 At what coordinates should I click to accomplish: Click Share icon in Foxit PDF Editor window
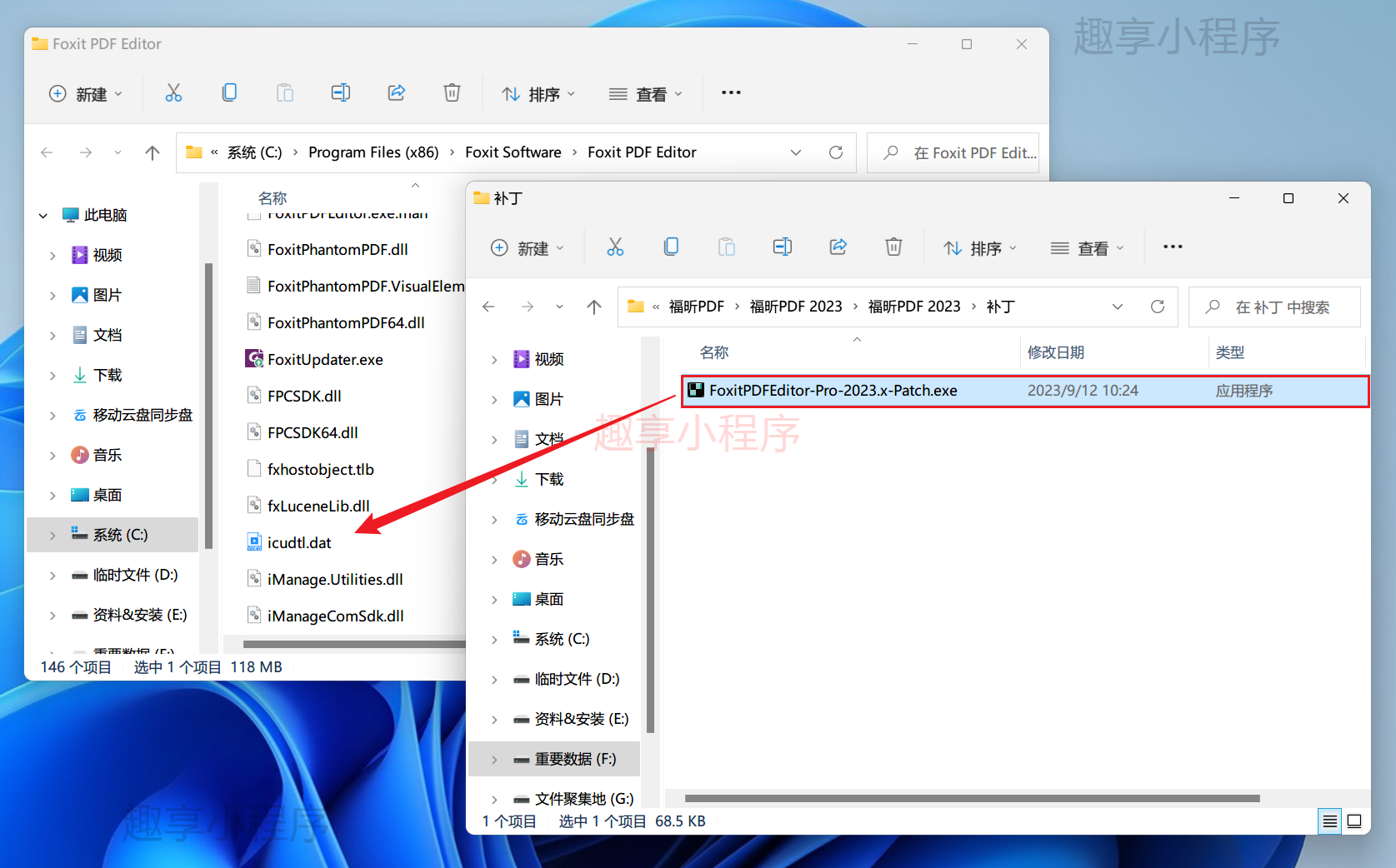[397, 92]
